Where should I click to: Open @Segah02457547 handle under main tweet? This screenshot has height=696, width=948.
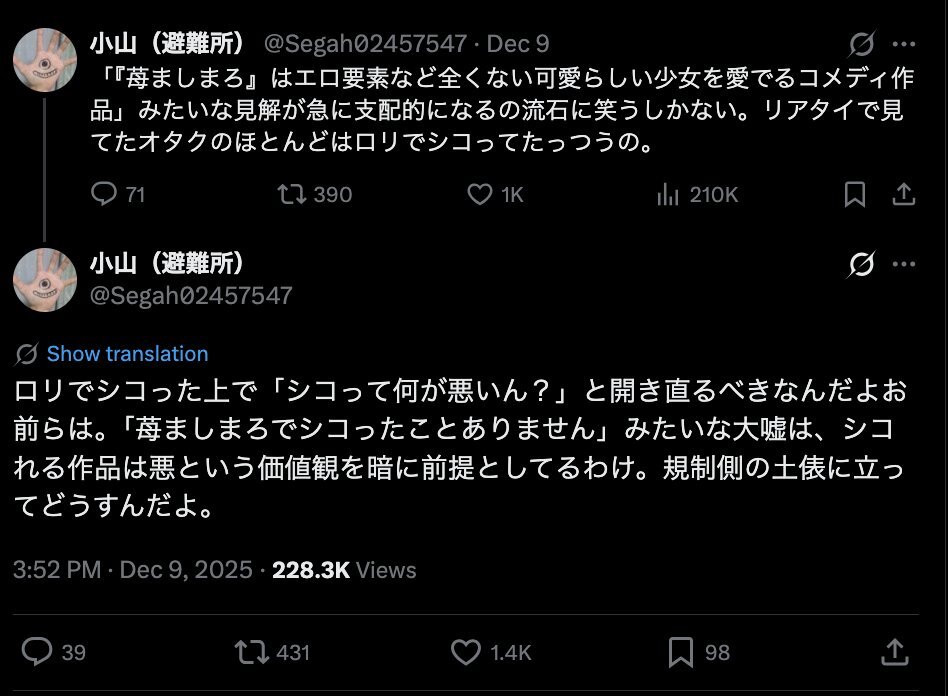(x=191, y=295)
